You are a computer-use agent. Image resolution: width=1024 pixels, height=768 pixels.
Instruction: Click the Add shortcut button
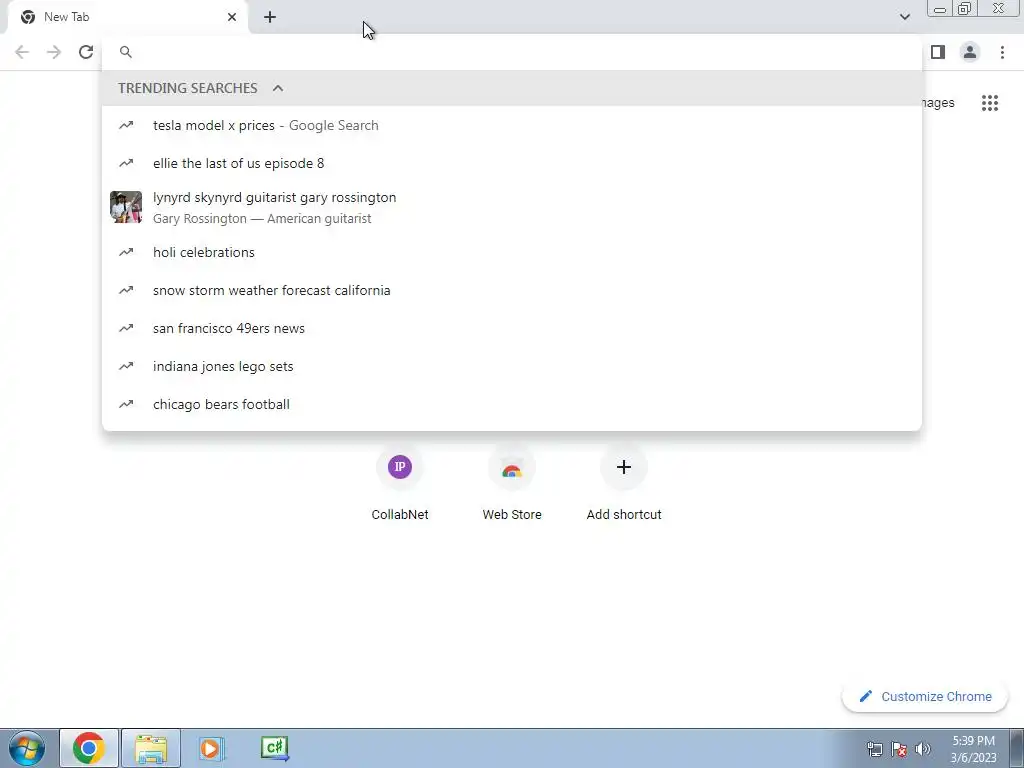coord(624,485)
